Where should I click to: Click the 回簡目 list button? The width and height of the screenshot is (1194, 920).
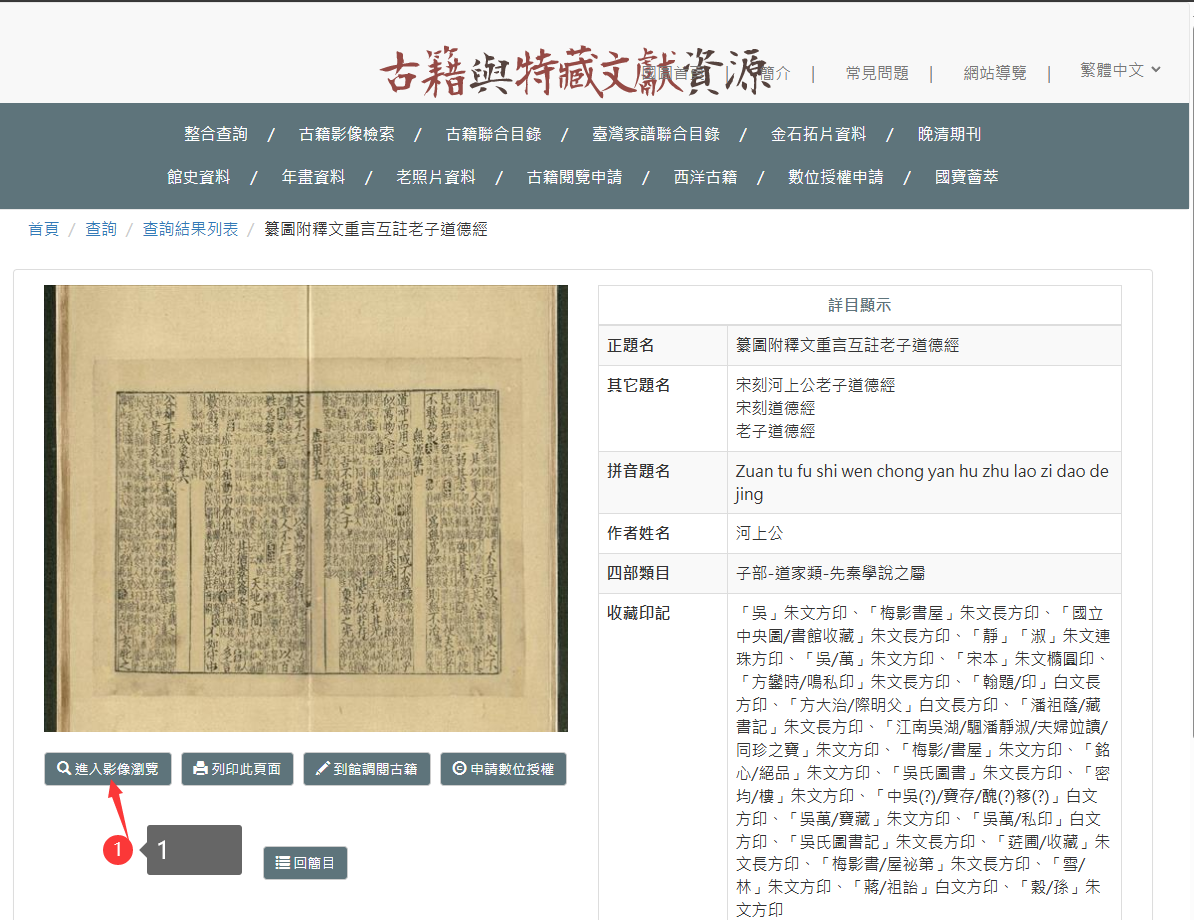[x=305, y=863]
